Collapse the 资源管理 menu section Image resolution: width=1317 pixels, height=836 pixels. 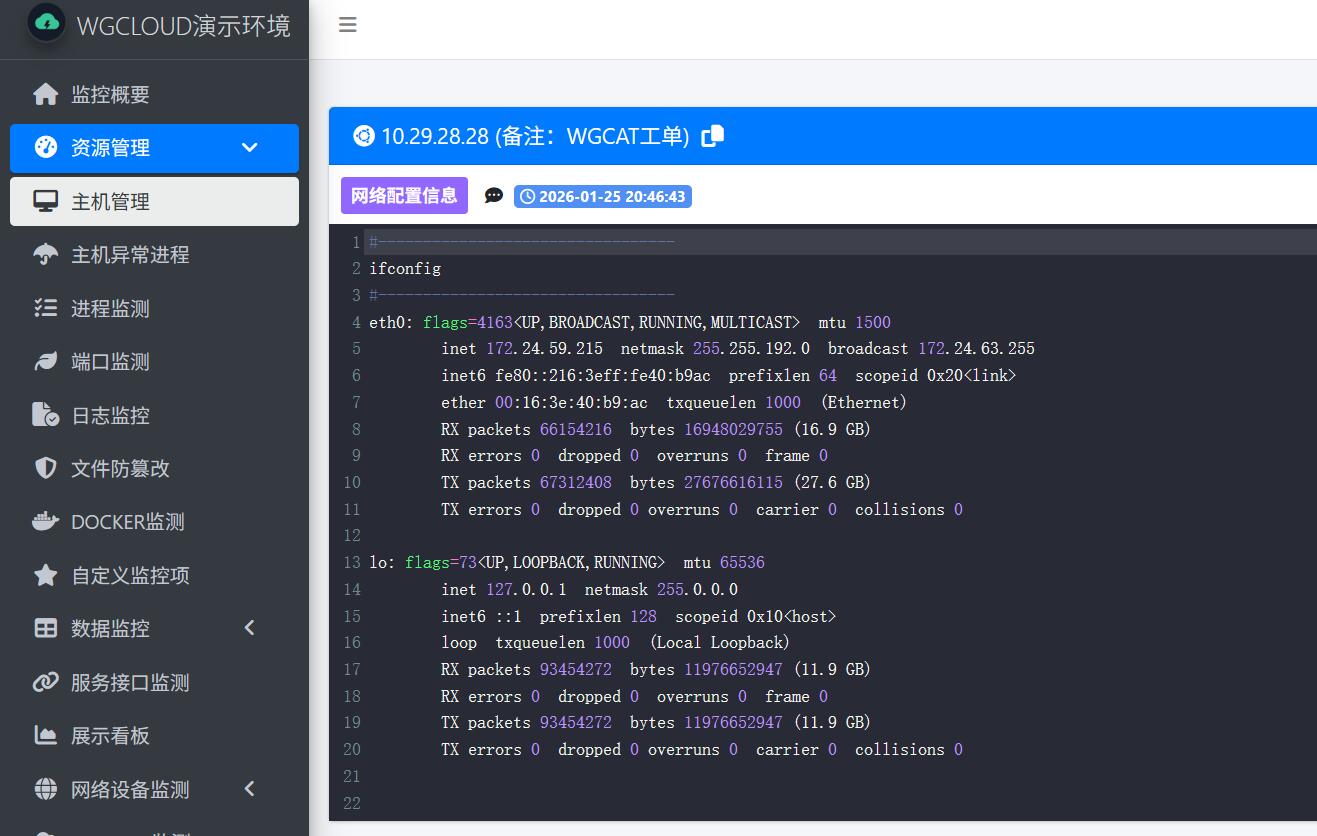pos(248,146)
